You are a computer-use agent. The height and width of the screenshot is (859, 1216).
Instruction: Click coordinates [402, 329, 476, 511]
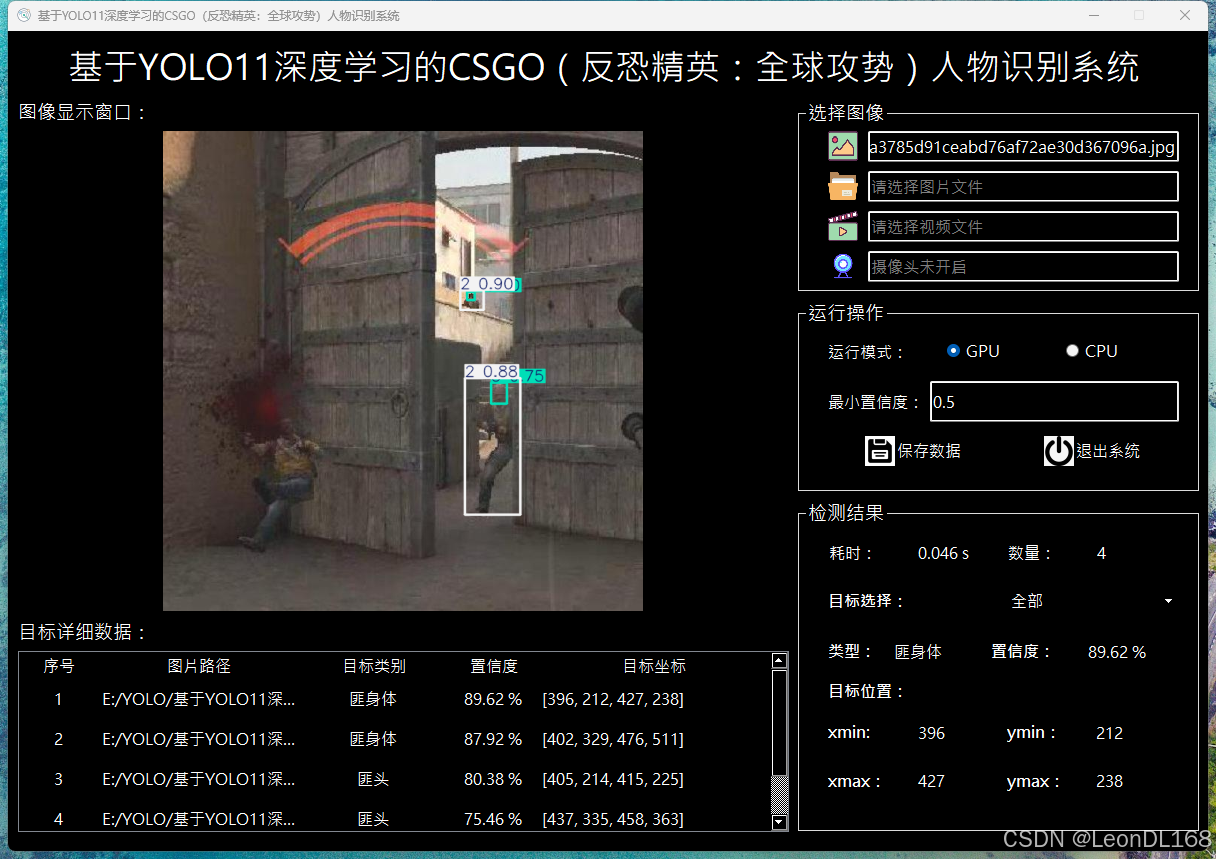coord(613,740)
